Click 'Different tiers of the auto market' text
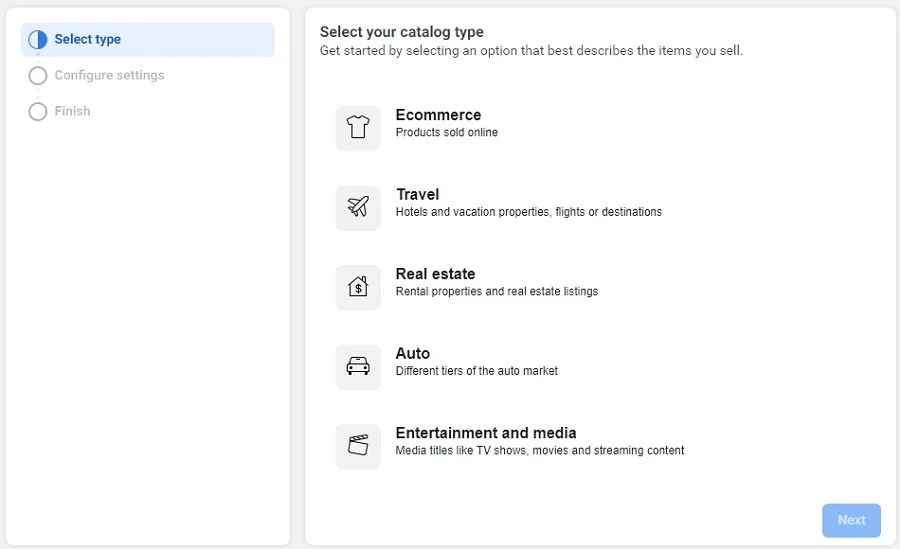The image size is (900, 549). (476, 371)
